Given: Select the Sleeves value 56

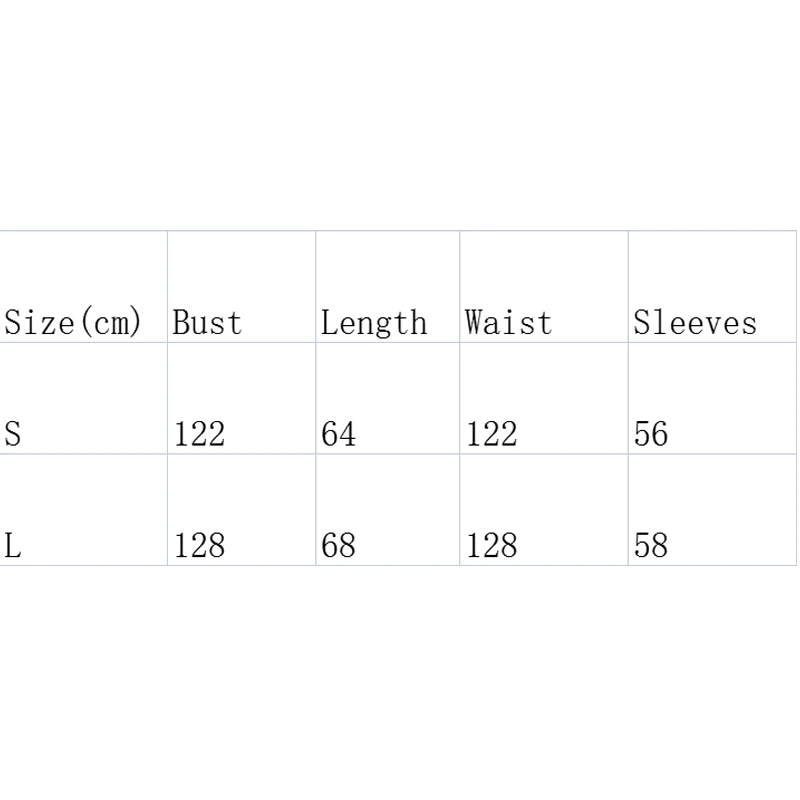Looking at the screenshot, I should point(650,434).
